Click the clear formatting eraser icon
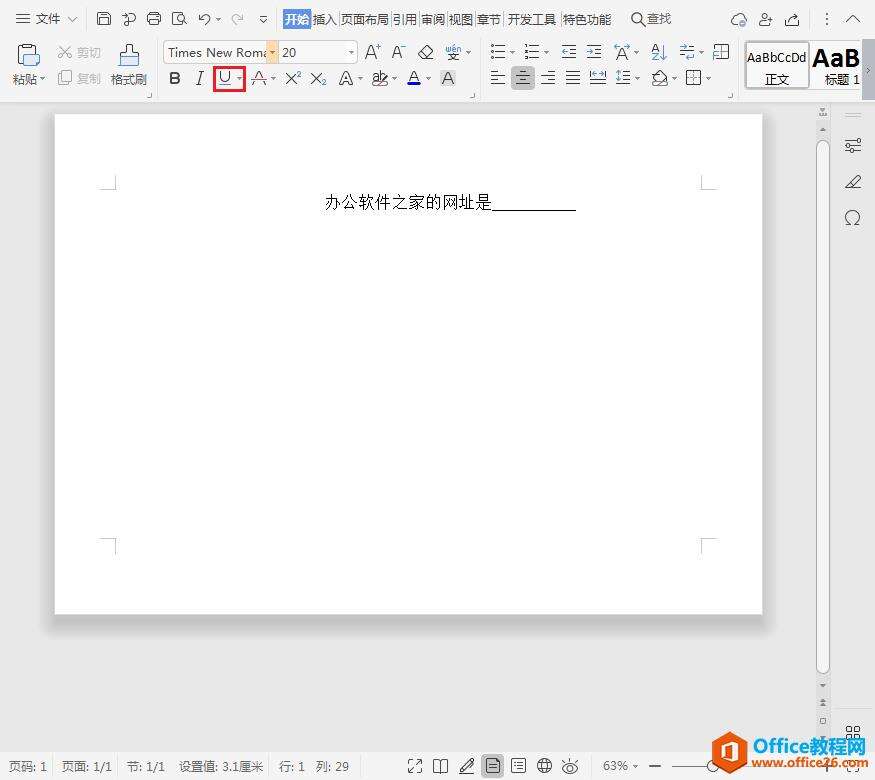This screenshot has height=780, width=875. tap(426, 52)
